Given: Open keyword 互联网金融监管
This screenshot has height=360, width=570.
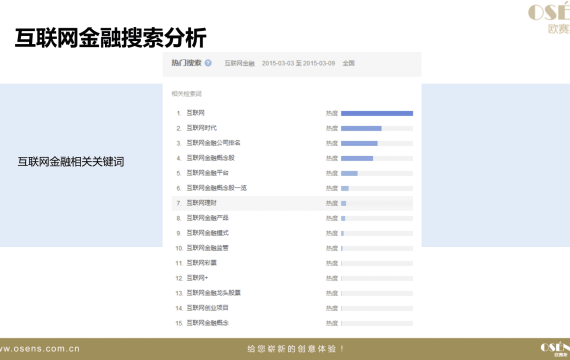Looking at the screenshot, I should click(208, 248).
